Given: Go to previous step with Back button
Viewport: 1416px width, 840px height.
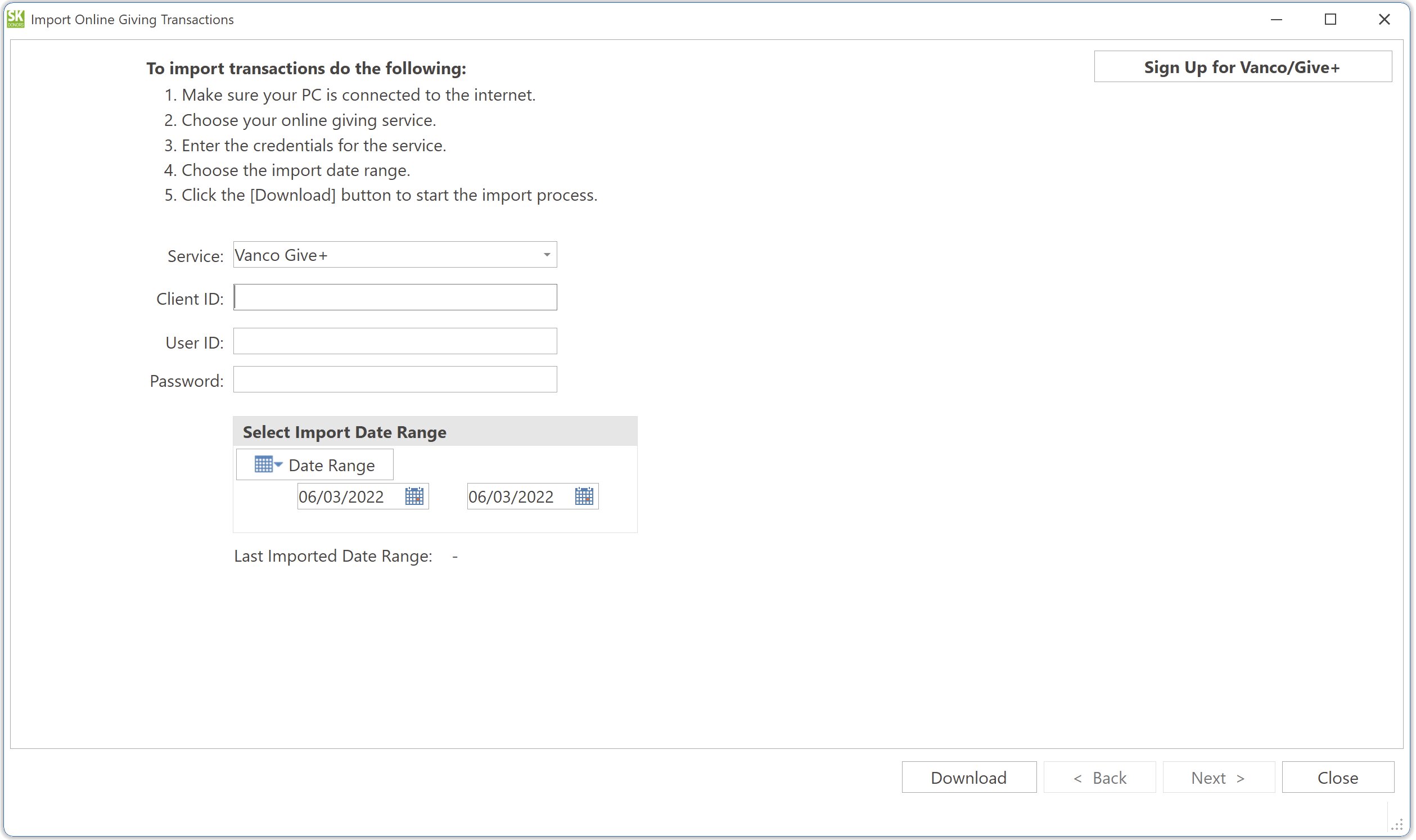Looking at the screenshot, I should click(x=1099, y=777).
